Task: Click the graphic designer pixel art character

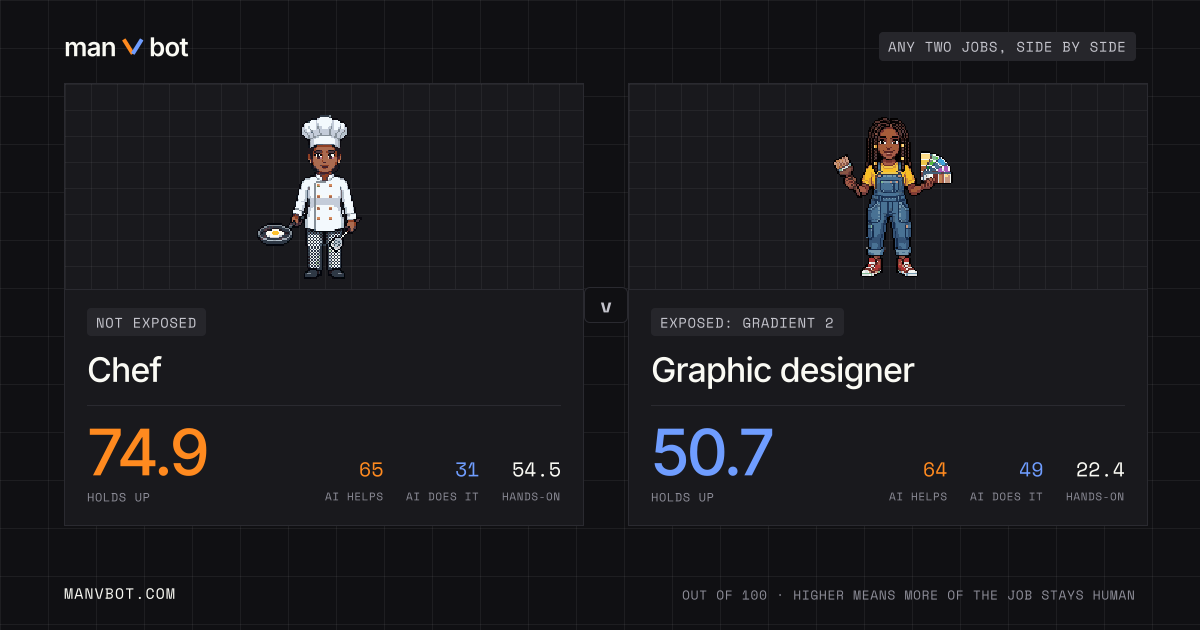Action: [x=892, y=197]
